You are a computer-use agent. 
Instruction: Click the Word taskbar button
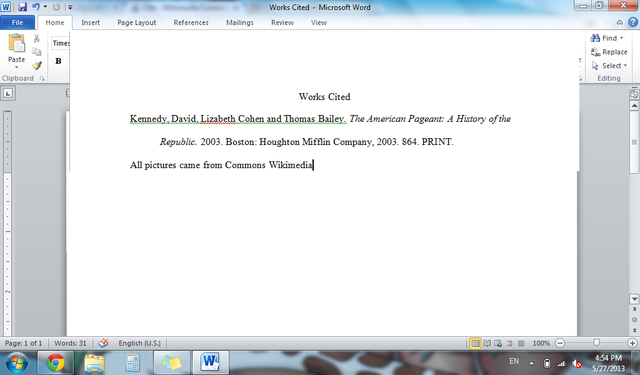click(210, 362)
